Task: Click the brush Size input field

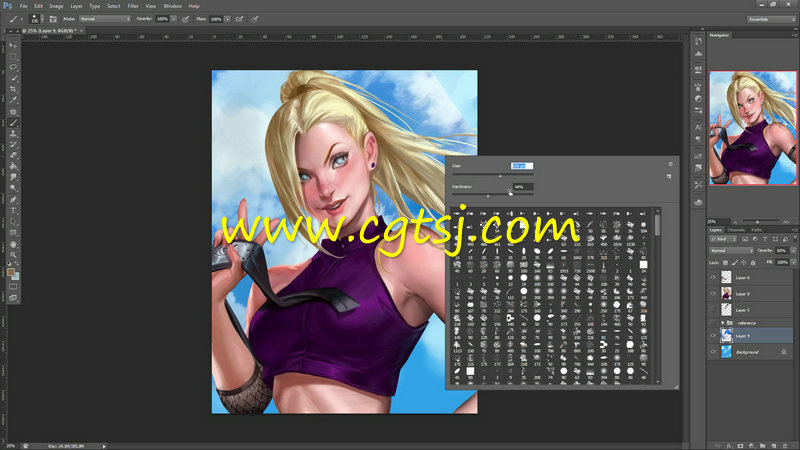Action: point(522,166)
